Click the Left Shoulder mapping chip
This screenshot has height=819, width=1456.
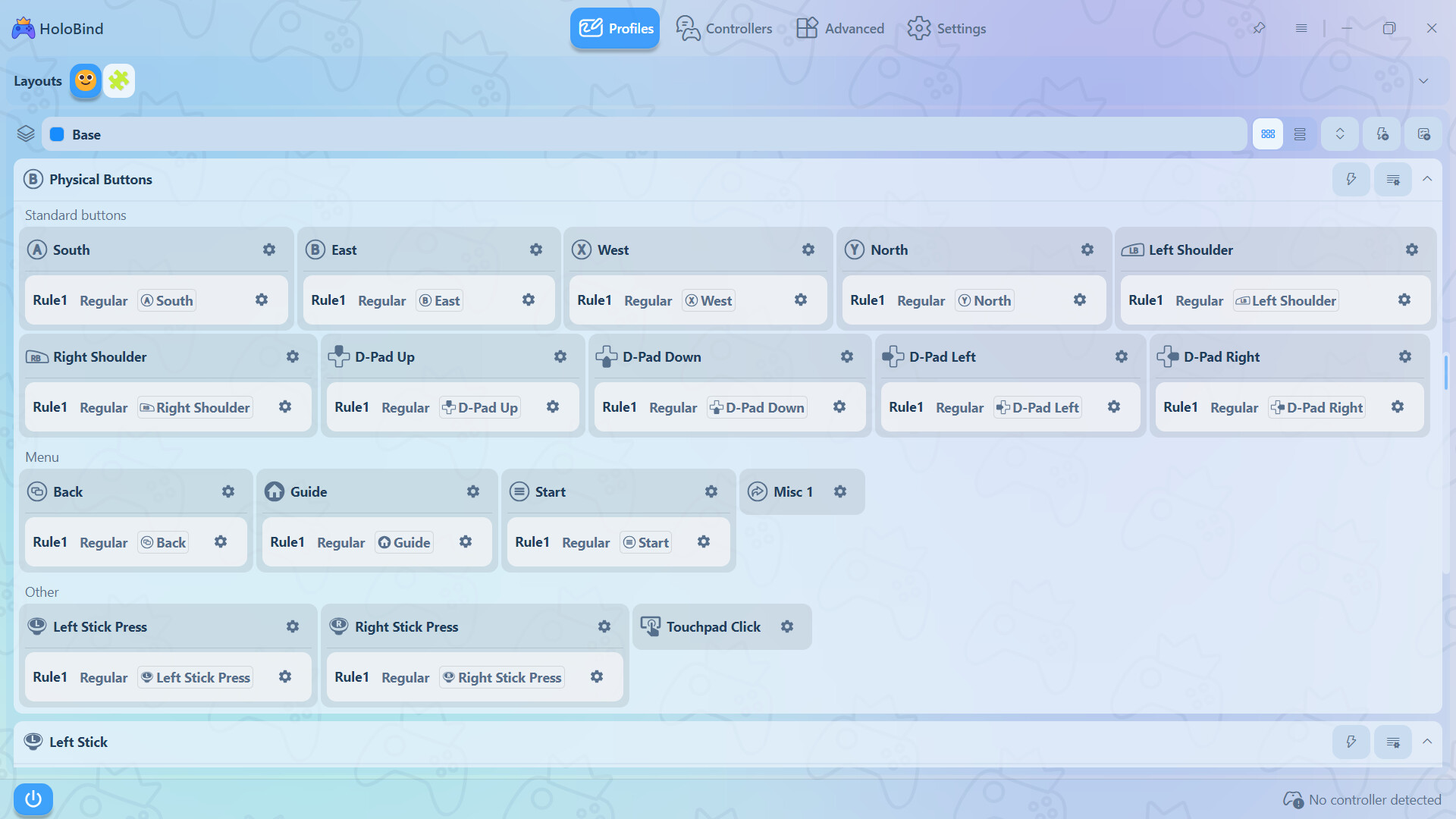point(1285,300)
